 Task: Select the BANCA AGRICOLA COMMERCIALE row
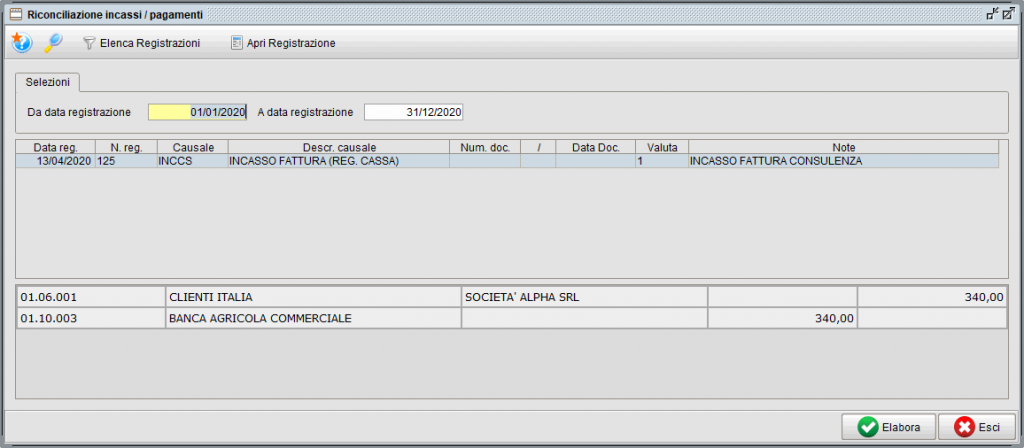click(314, 318)
